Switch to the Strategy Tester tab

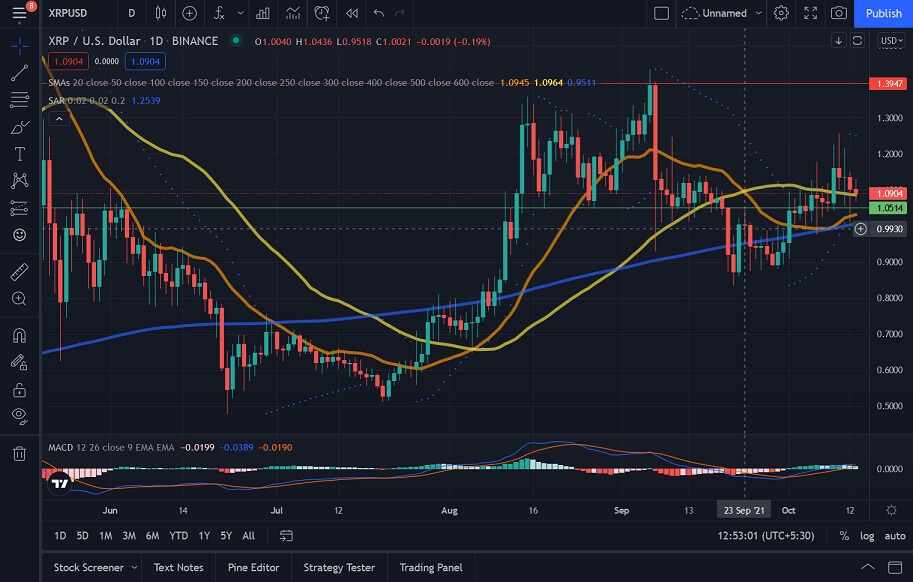pos(339,567)
